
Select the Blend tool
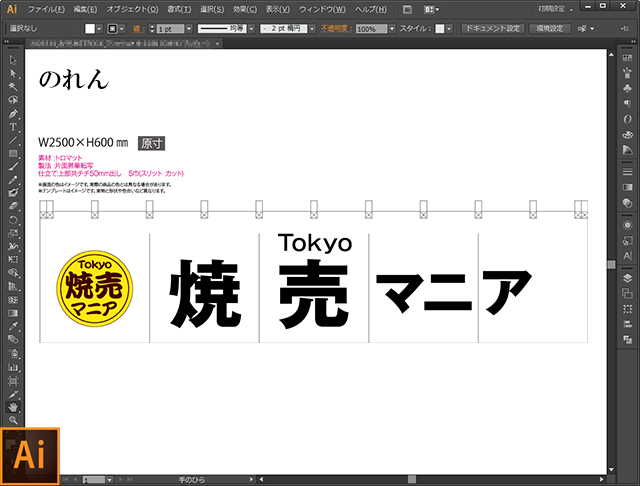click(x=13, y=339)
